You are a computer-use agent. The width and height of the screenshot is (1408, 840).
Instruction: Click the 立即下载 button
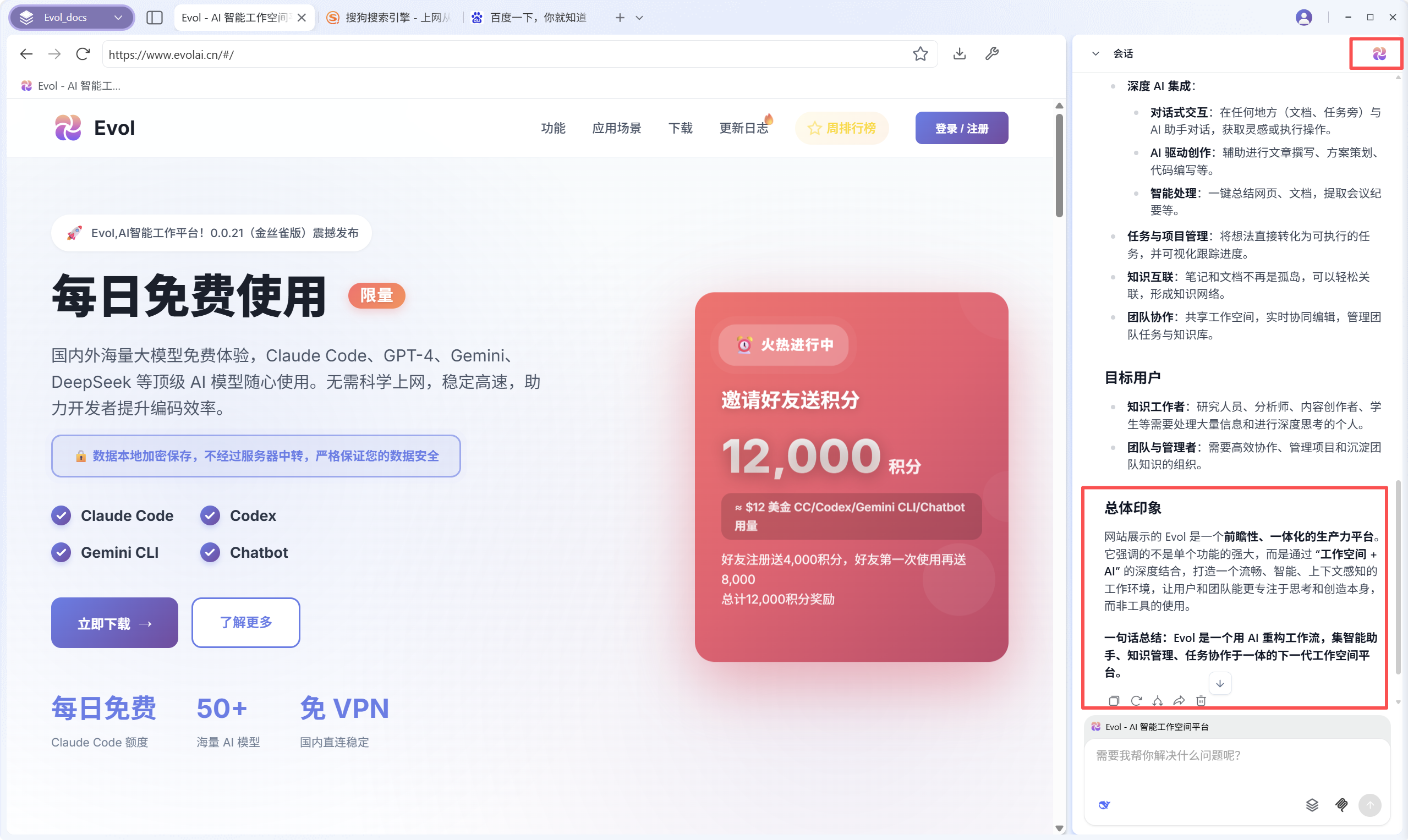point(114,623)
